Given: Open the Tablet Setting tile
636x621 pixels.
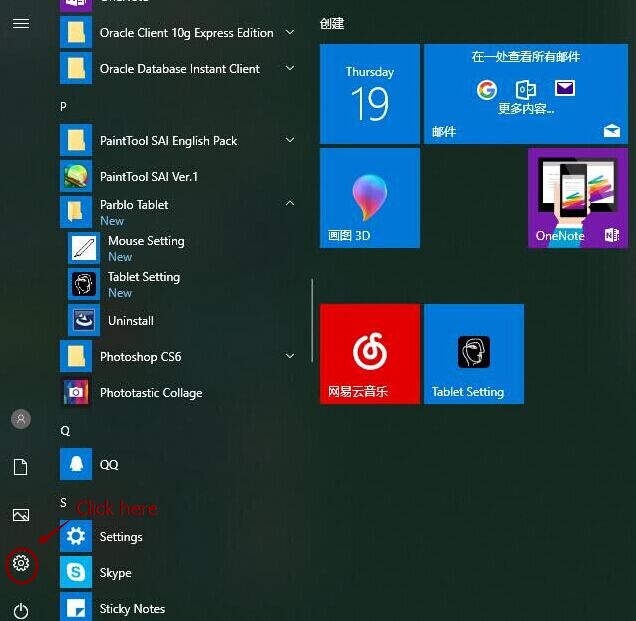Looking at the screenshot, I should pyautogui.click(x=474, y=354).
